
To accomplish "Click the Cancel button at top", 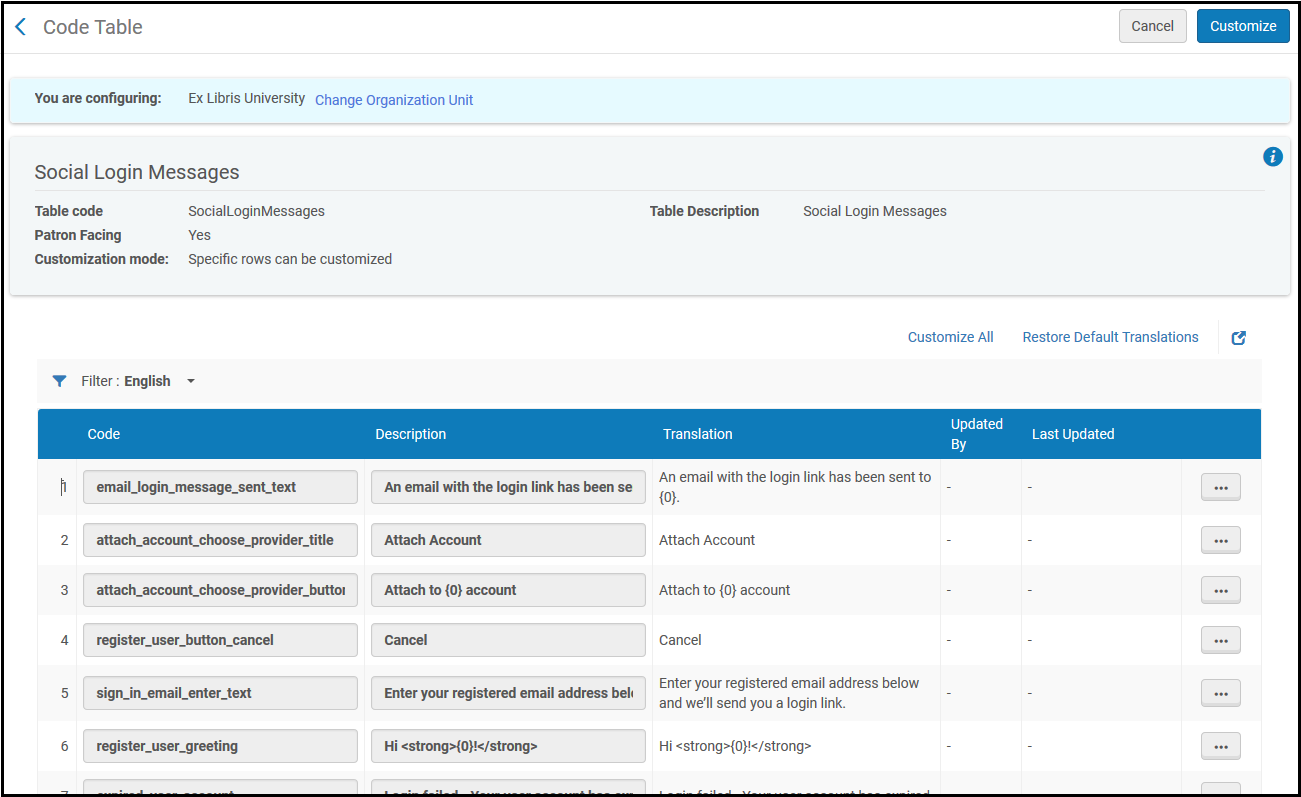I will coord(1152,26).
